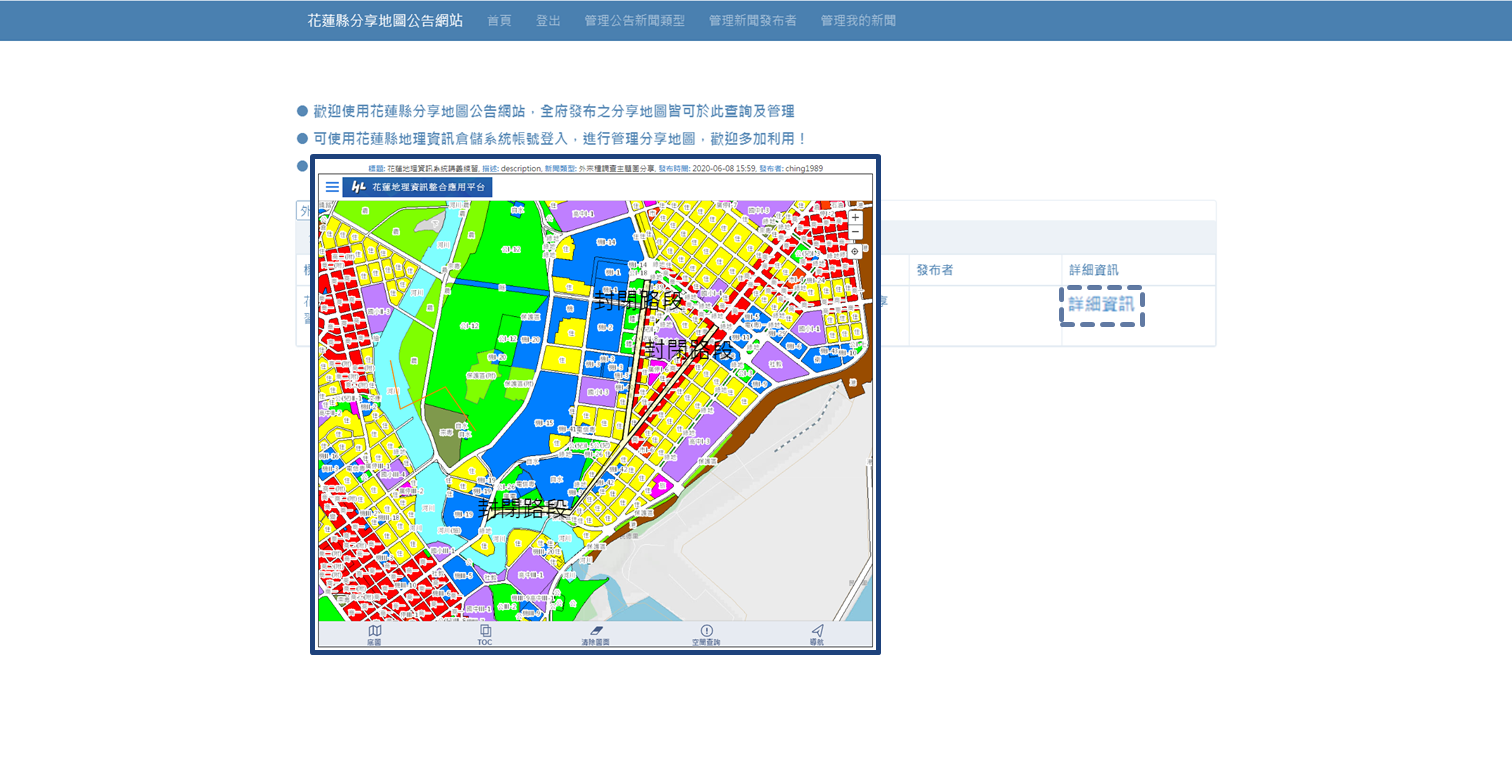Image resolution: width=1512 pixels, height=760 pixels.
Task: Zoom out the map with minus button
Action: click(x=855, y=233)
